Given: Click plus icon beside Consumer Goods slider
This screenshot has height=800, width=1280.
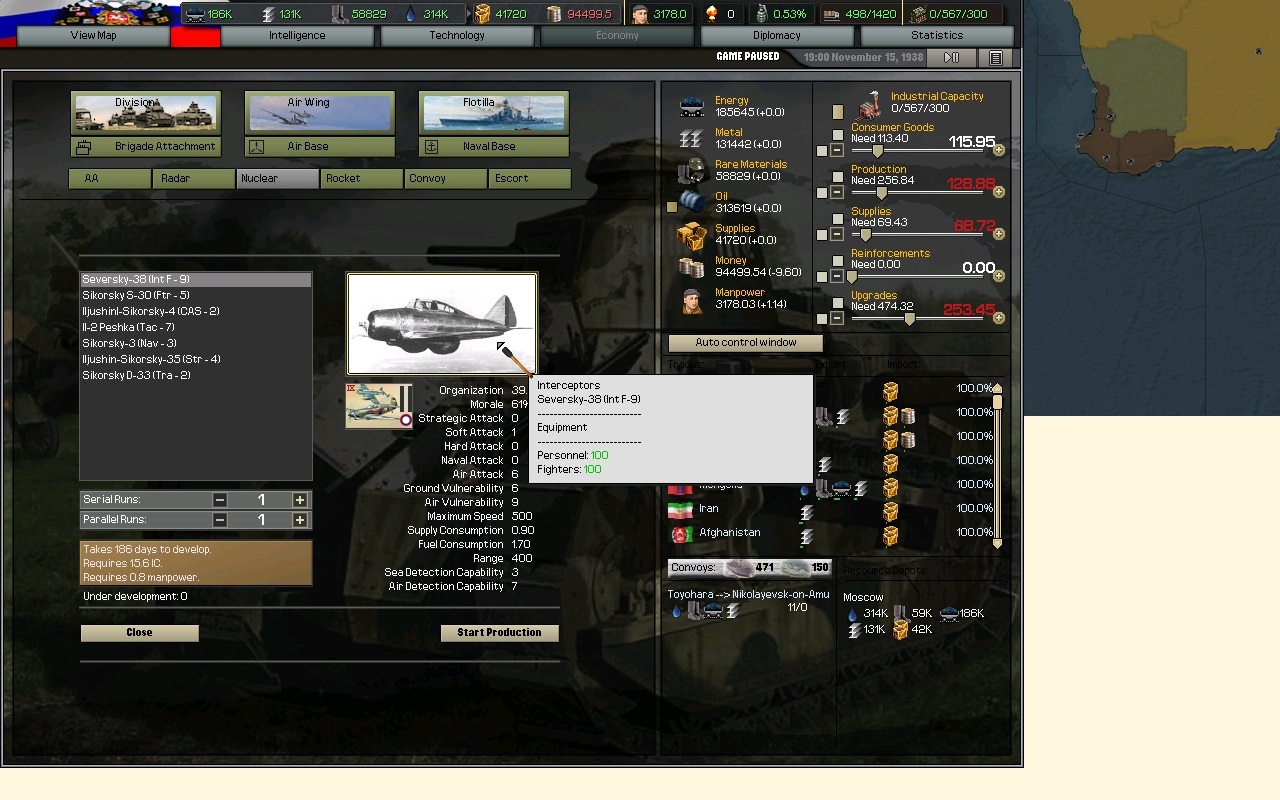Looking at the screenshot, I should click(998, 150).
